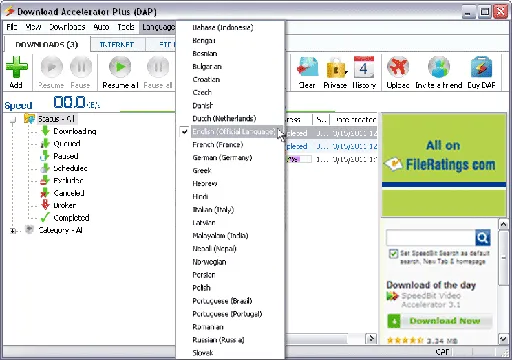
Task: Open the File menu
Action: (12, 27)
